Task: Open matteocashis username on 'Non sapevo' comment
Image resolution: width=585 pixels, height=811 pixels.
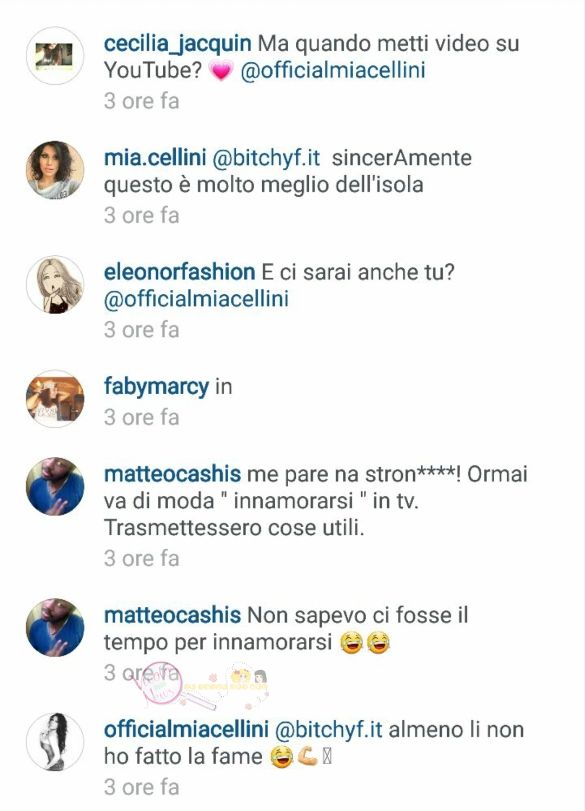Action: 172,615
